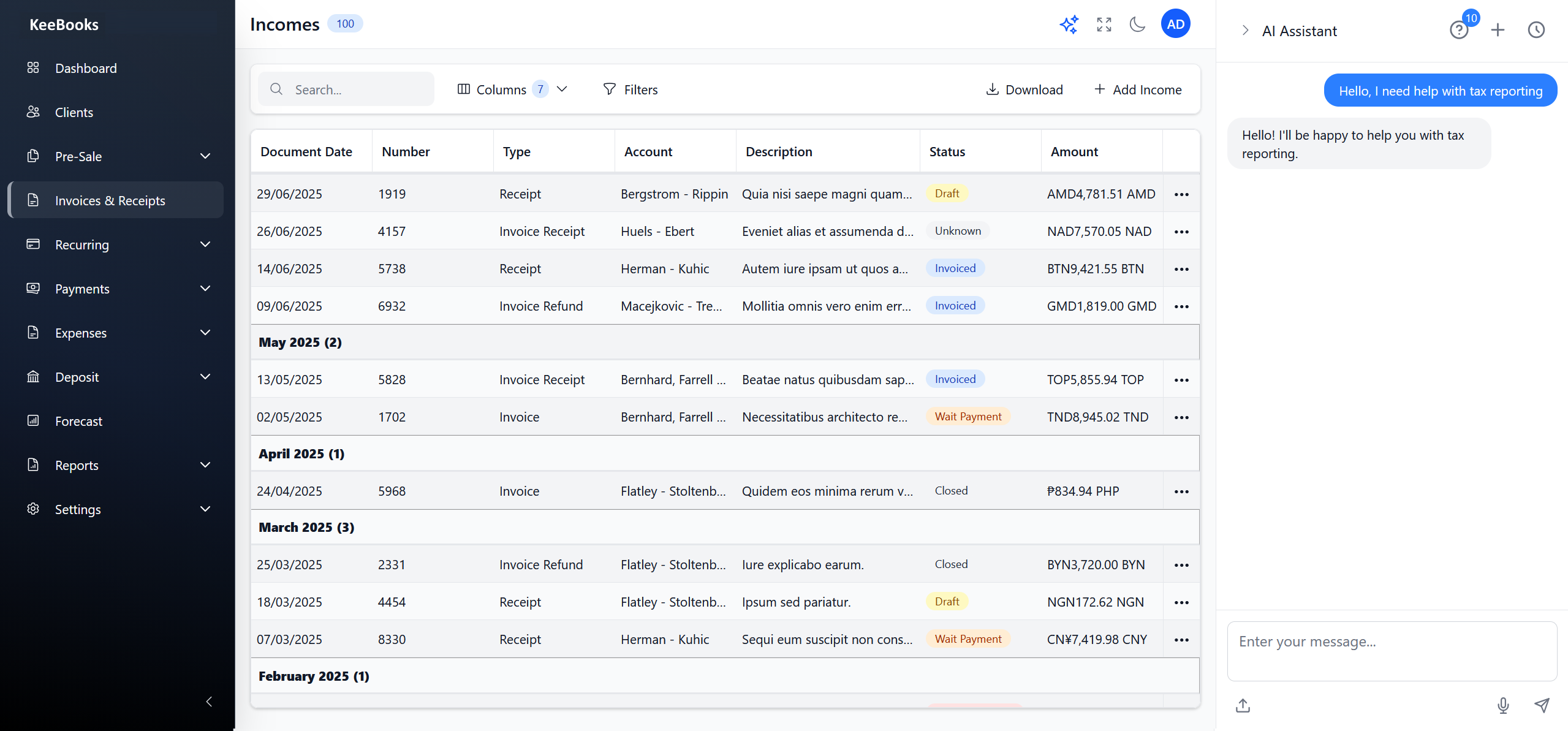Click the Add Income button
The image size is (1568, 731).
point(1138,89)
